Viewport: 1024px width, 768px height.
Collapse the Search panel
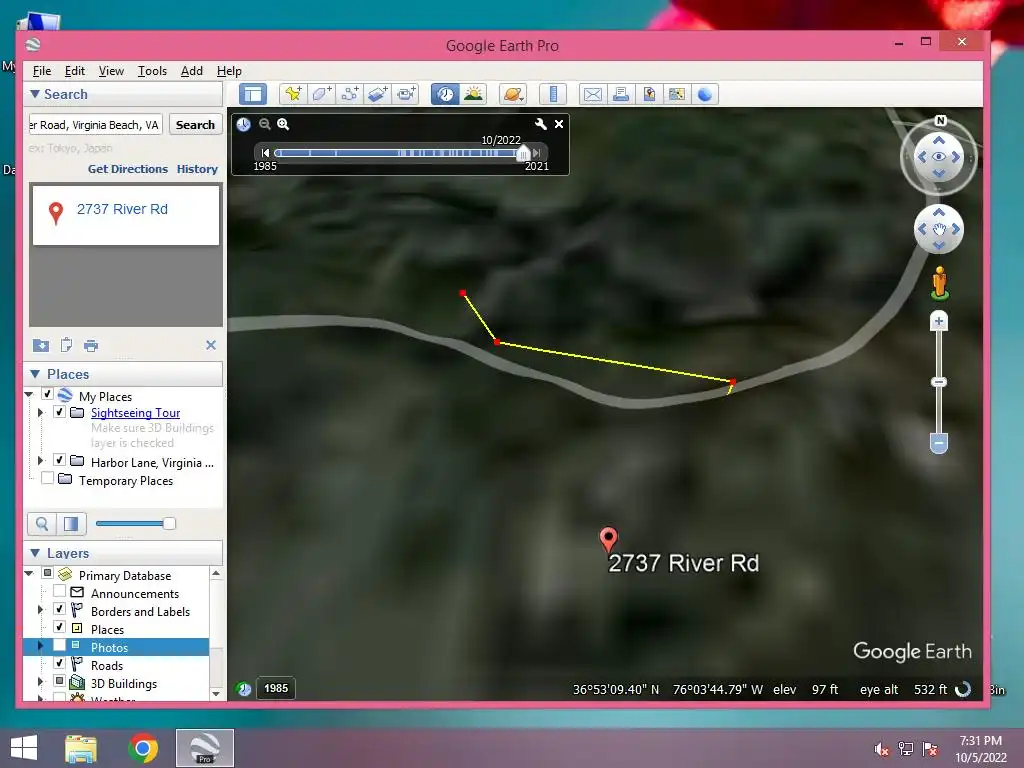(x=35, y=94)
